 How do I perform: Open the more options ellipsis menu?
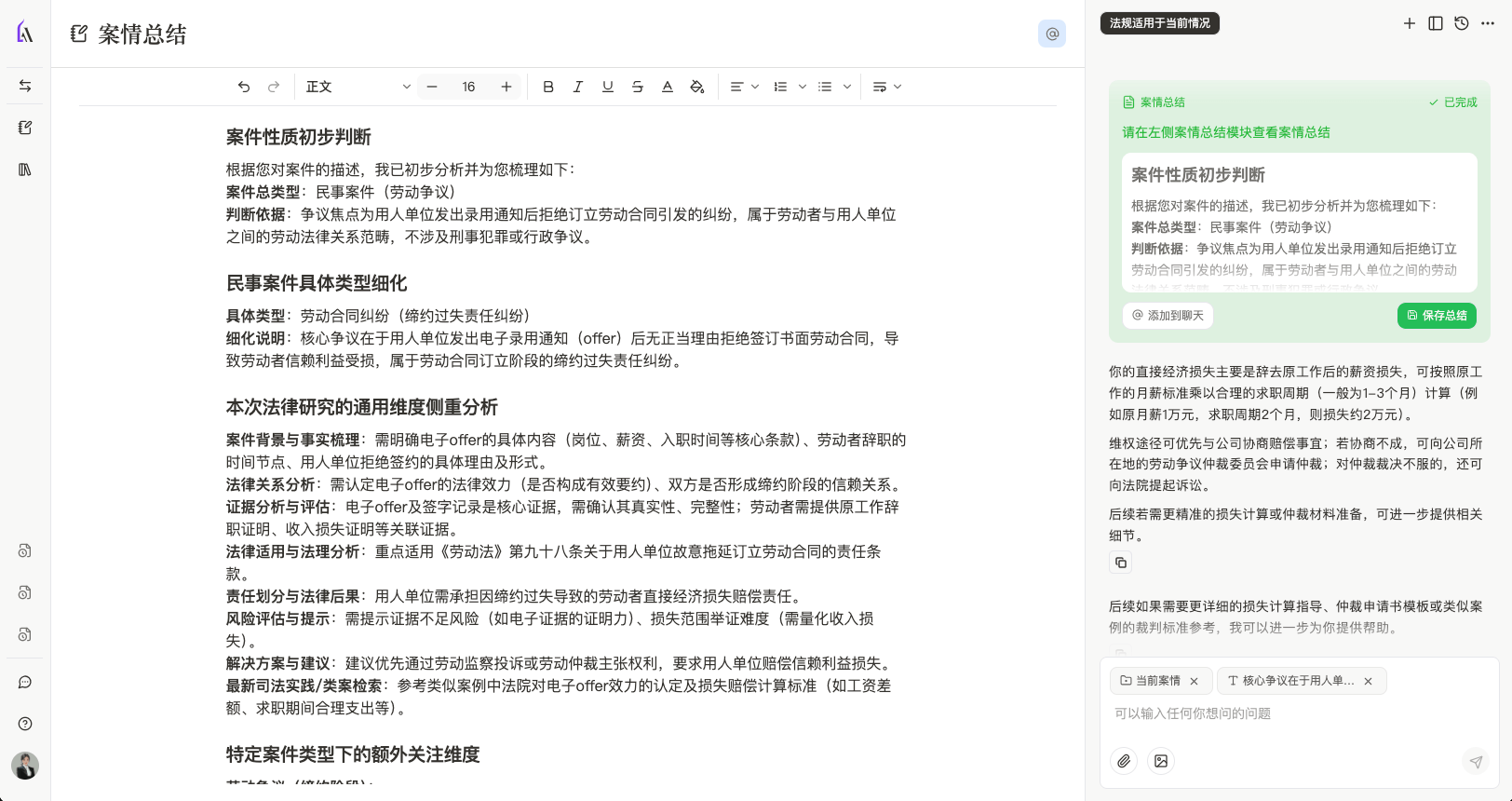(1488, 23)
